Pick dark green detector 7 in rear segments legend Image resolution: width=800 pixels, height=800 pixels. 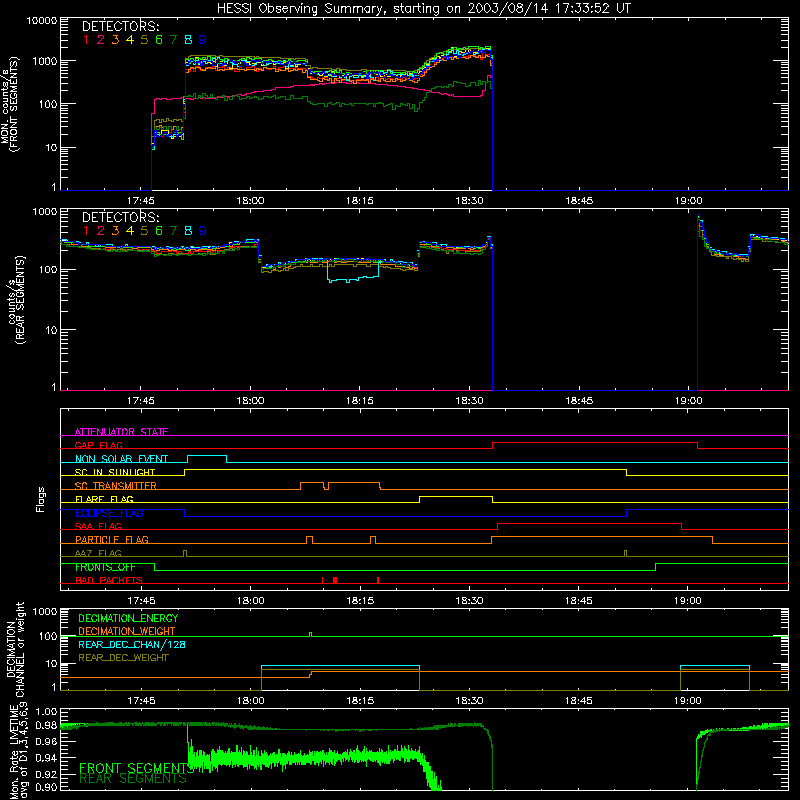173,231
